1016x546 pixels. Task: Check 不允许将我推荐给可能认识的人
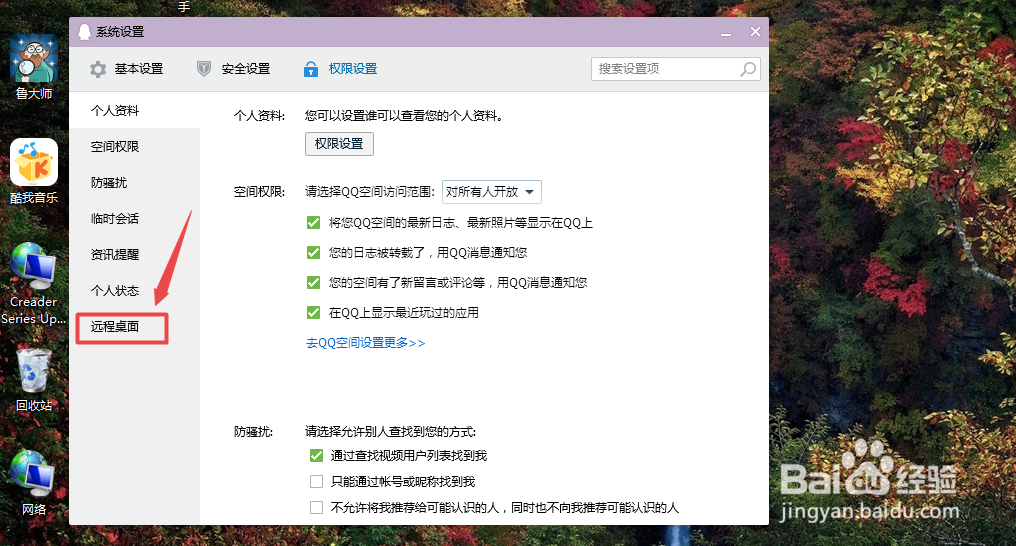point(316,507)
